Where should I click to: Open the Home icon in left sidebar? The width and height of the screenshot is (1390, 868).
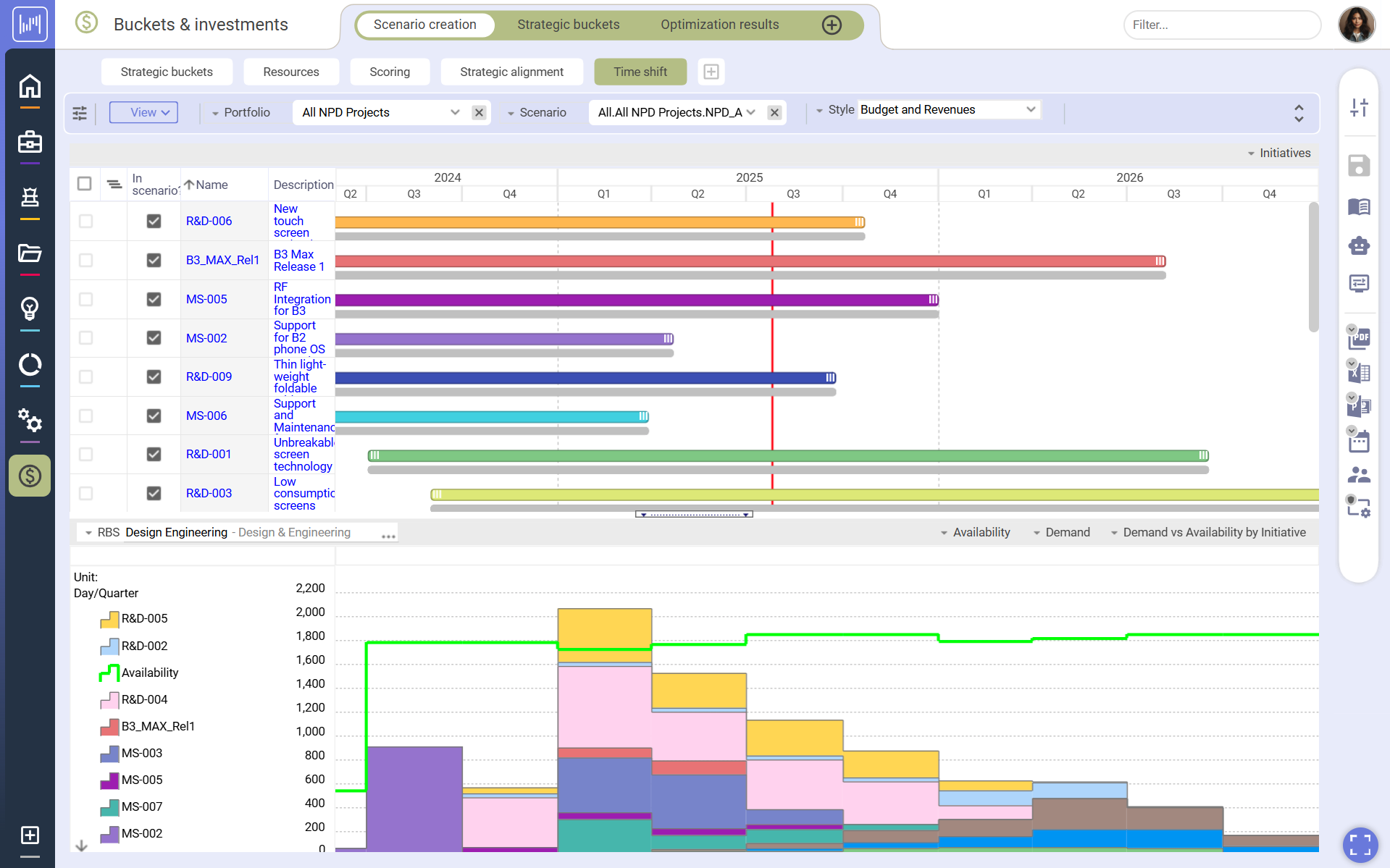30,86
